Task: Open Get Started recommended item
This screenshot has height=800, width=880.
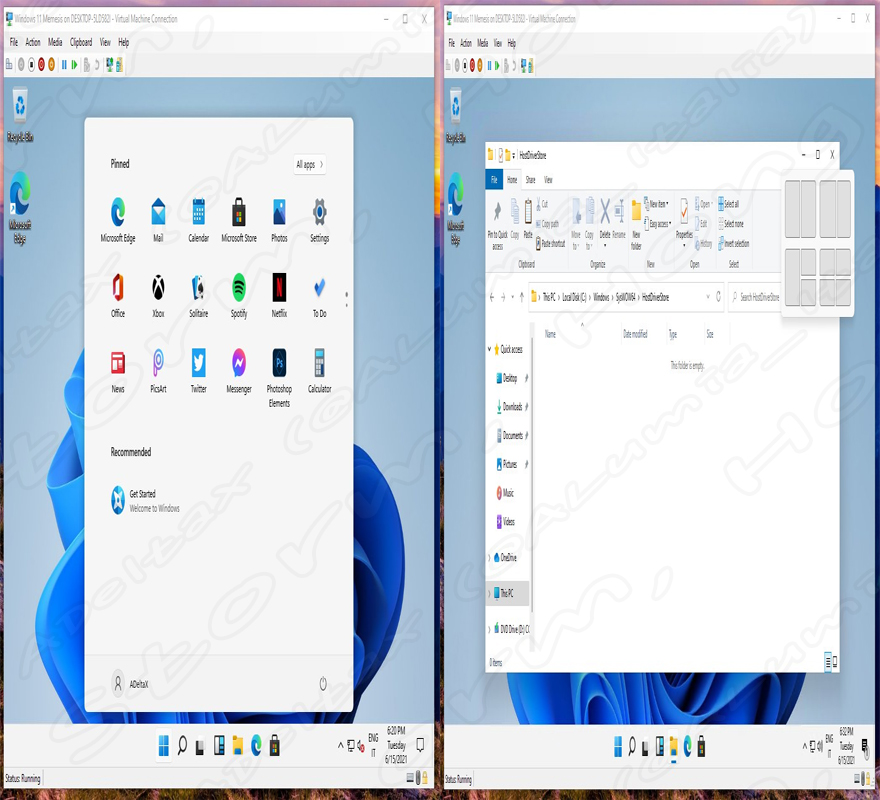Action: (145, 500)
